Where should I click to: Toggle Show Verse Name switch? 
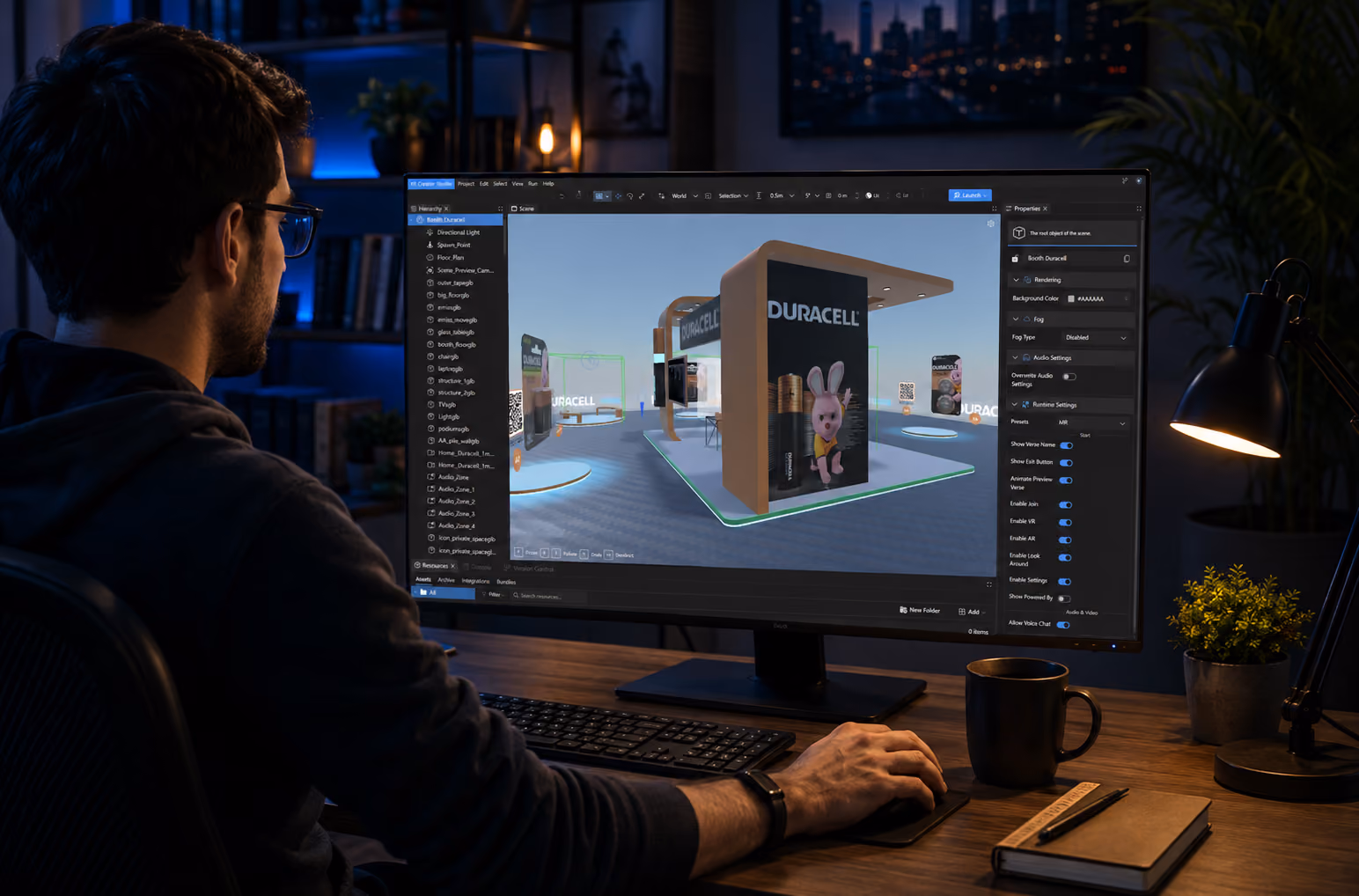point(1066,445)
